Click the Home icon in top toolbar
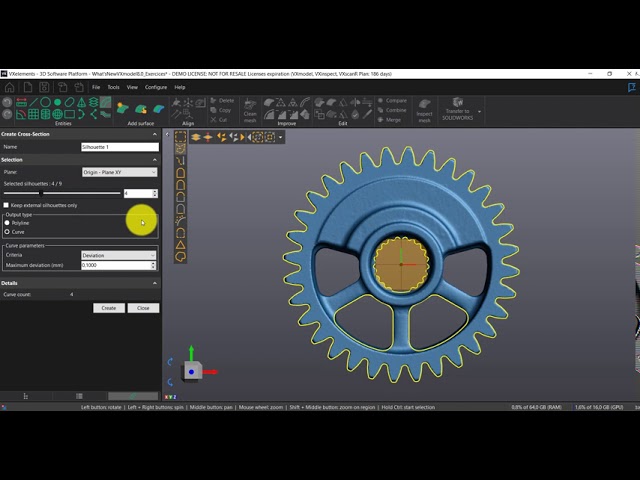 point(10,87)
